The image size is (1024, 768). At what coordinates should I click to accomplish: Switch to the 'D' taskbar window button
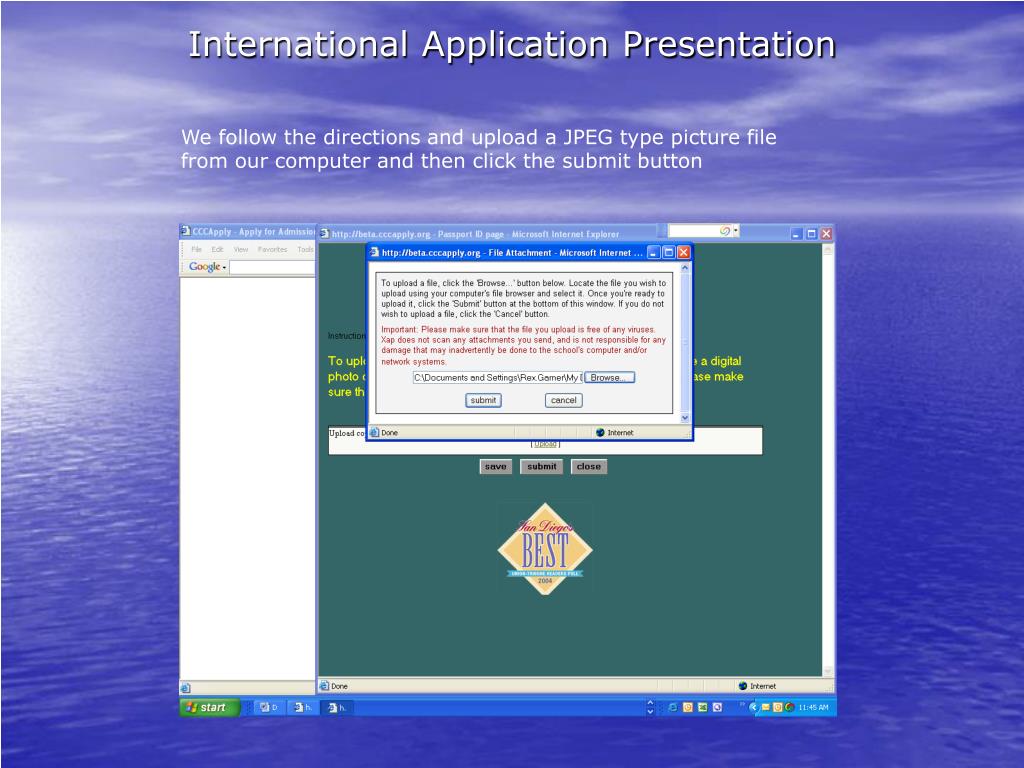(269, 707)
